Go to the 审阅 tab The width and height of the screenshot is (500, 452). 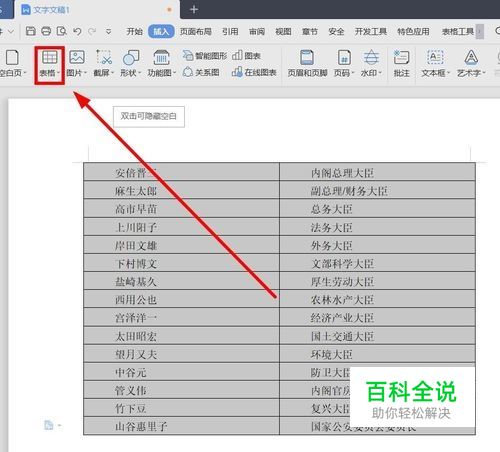(257, 32)
